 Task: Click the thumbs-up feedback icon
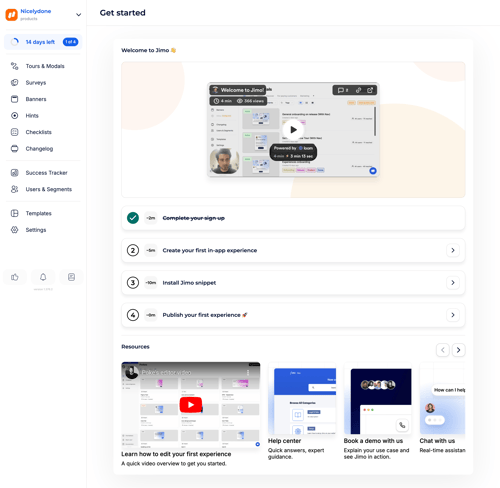pyautogui.click(x=15, y=277)
